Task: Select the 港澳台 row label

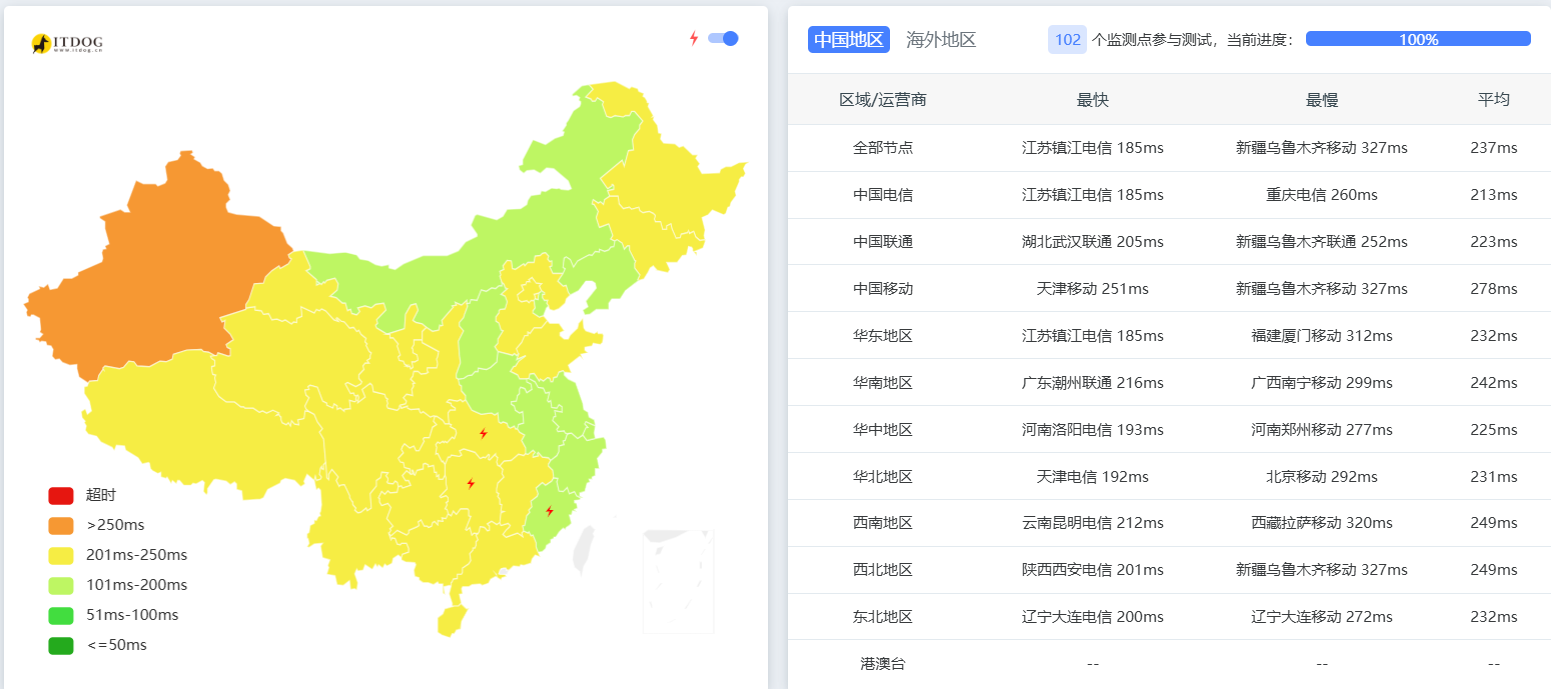Action: [x=883, y=664]
